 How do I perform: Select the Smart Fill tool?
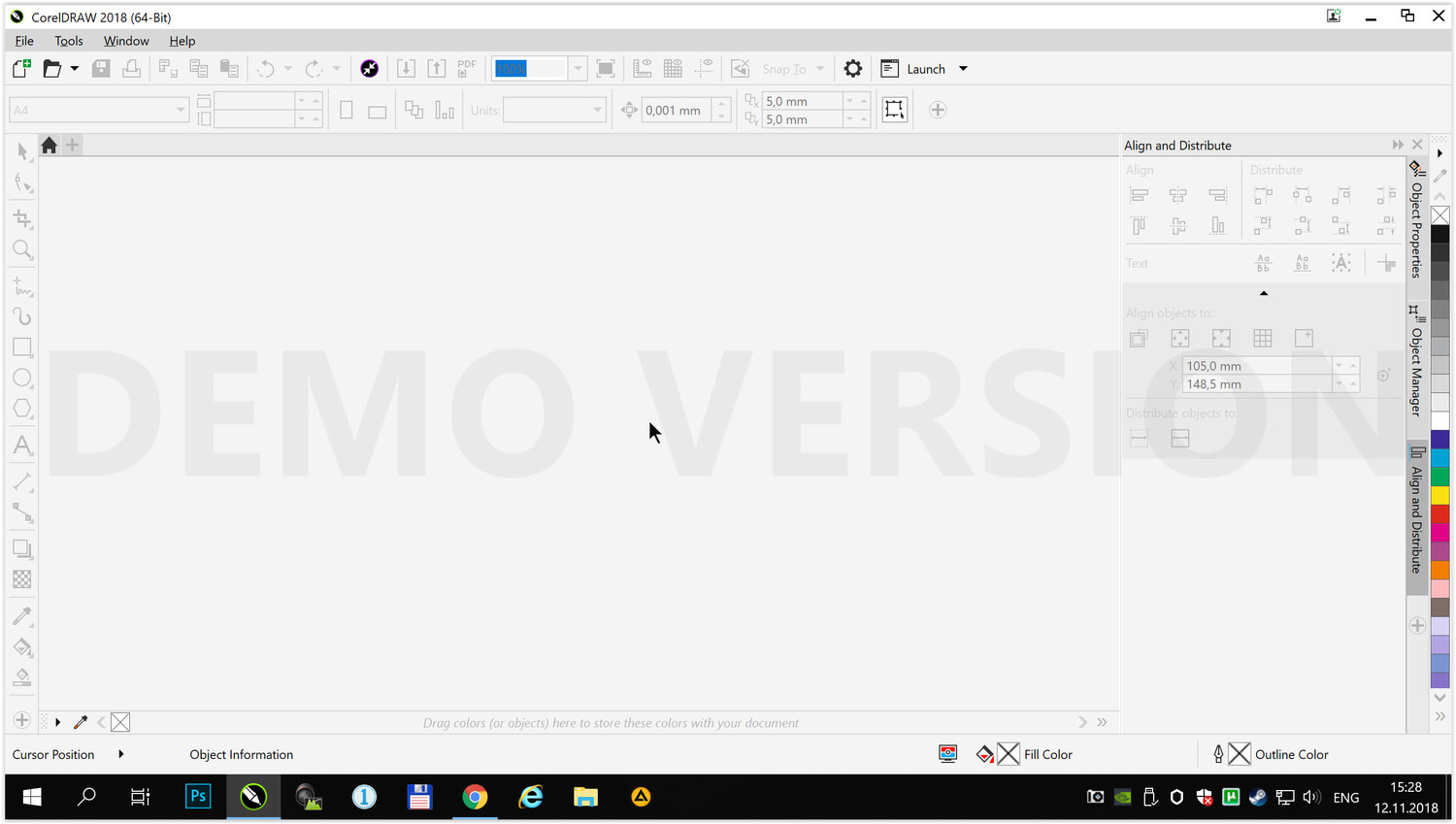click(x=22, y=677)
